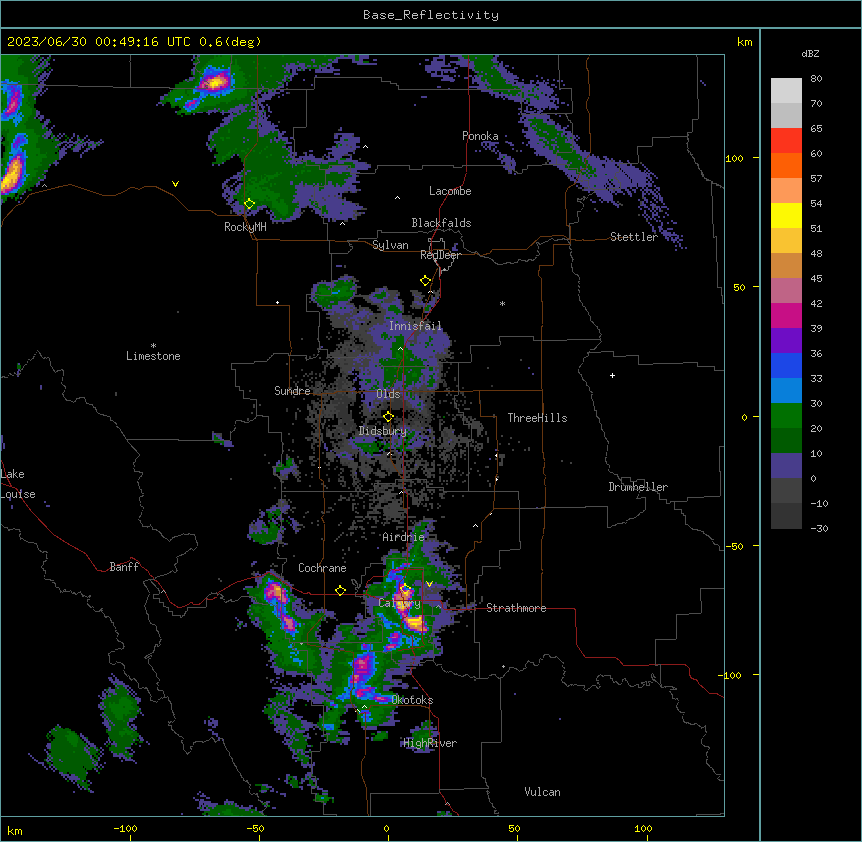The width and height of the screenshot is (862, 842).
Task: Click the Limestone label
Action: coord(153,356)
